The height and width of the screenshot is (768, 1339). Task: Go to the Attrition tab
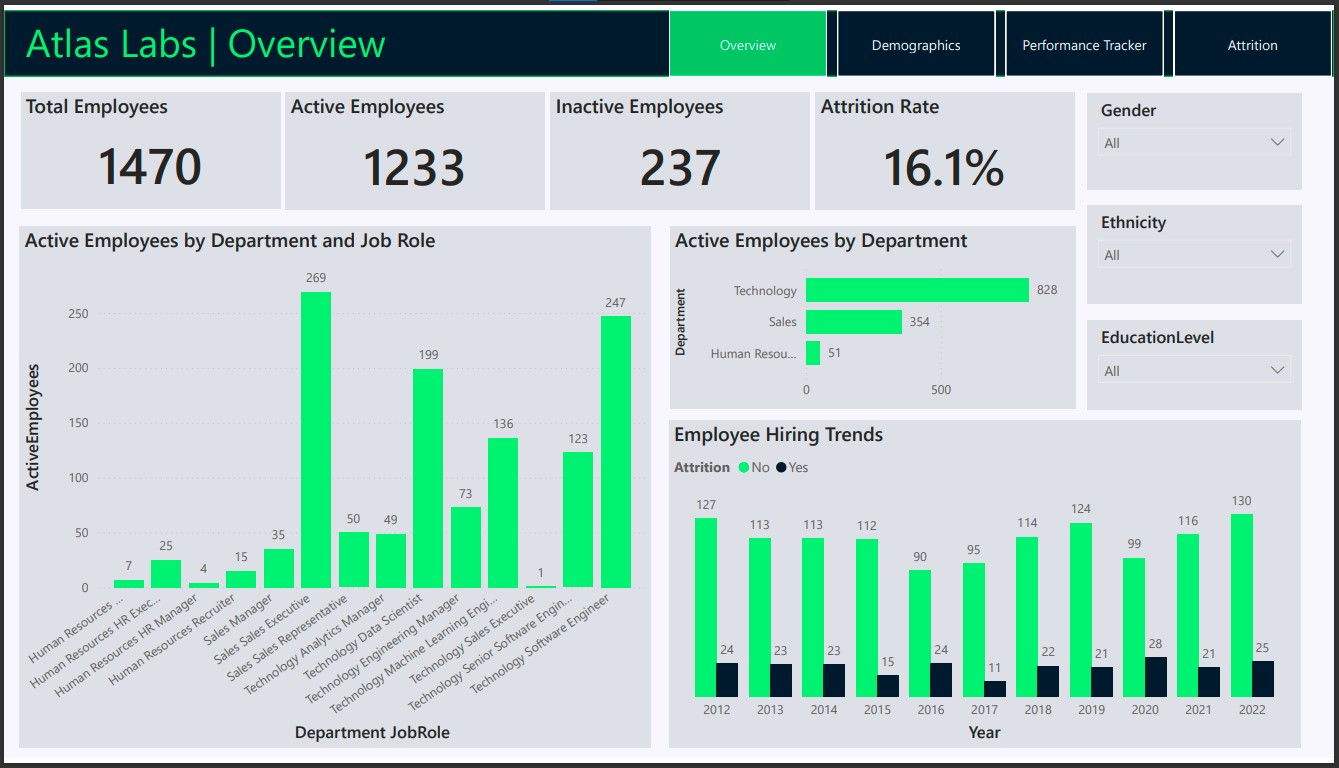coord(1252,45)
